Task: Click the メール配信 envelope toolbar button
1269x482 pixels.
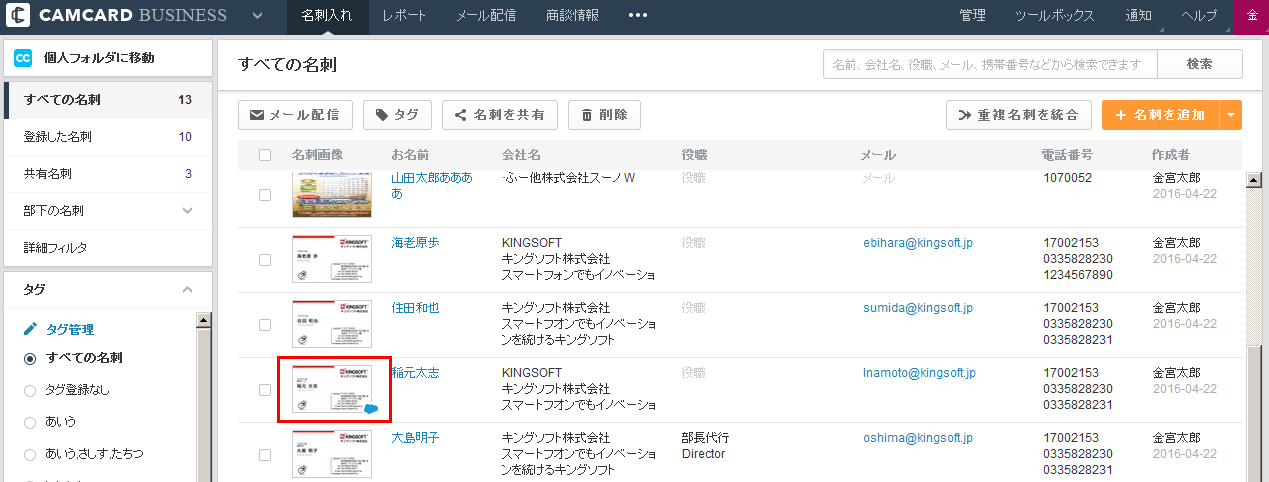Action: tap(295, 115)
